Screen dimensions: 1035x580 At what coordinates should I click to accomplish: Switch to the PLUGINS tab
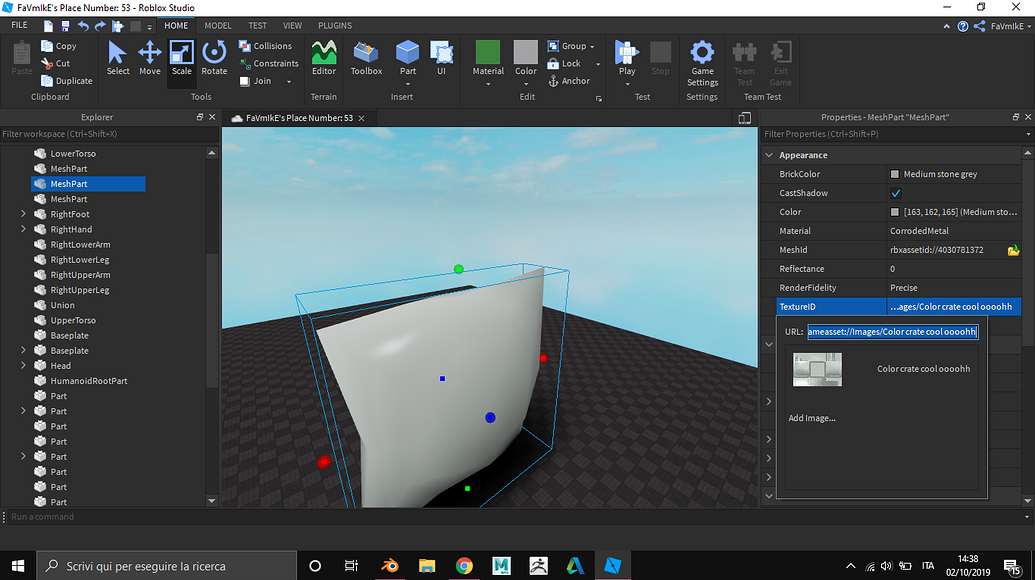coord(335,26)
